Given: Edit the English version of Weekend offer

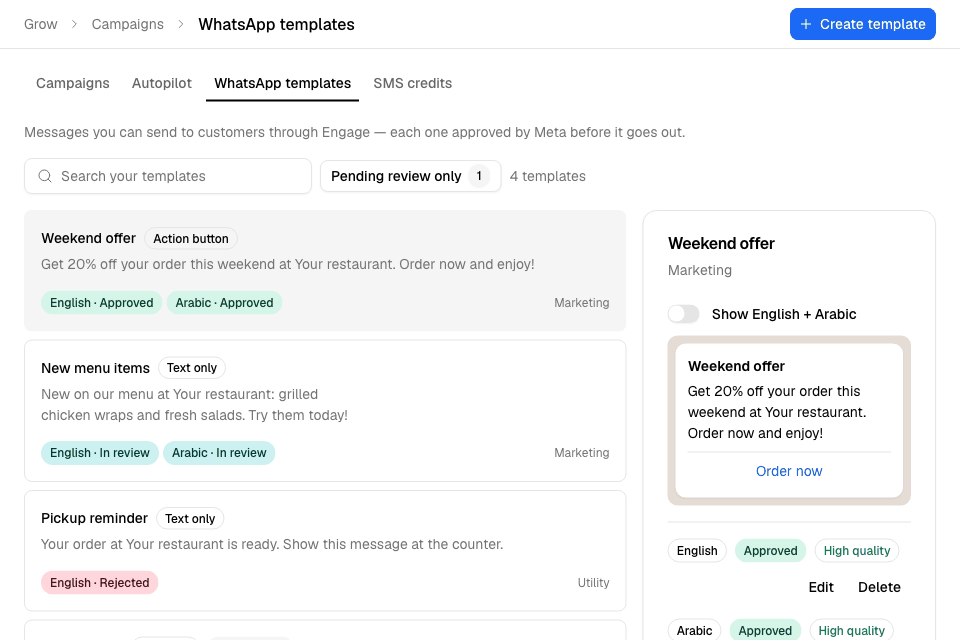Looking at the screenshot, I should click(x=821, y=587).
